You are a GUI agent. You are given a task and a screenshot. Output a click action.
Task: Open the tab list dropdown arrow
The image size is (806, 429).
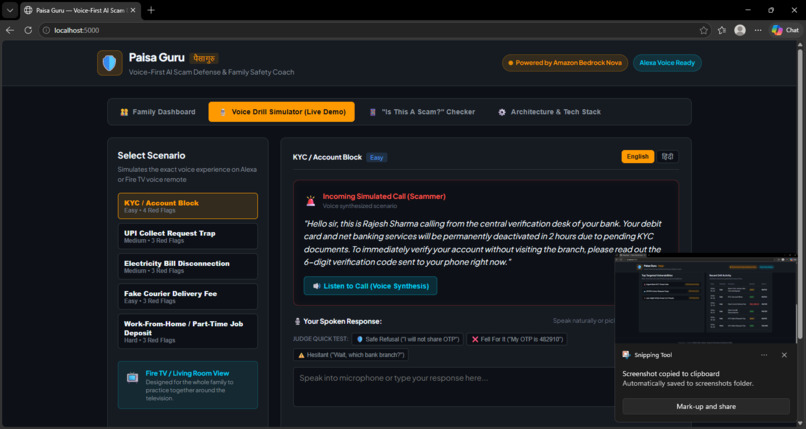pyautogui.click(x=10, y=10)
